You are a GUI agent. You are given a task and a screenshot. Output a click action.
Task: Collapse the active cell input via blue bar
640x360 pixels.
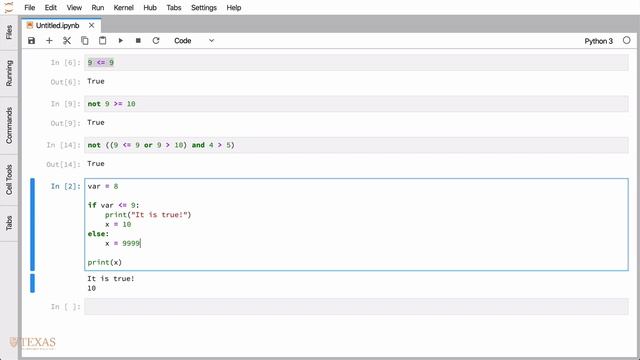click(32, 224)
